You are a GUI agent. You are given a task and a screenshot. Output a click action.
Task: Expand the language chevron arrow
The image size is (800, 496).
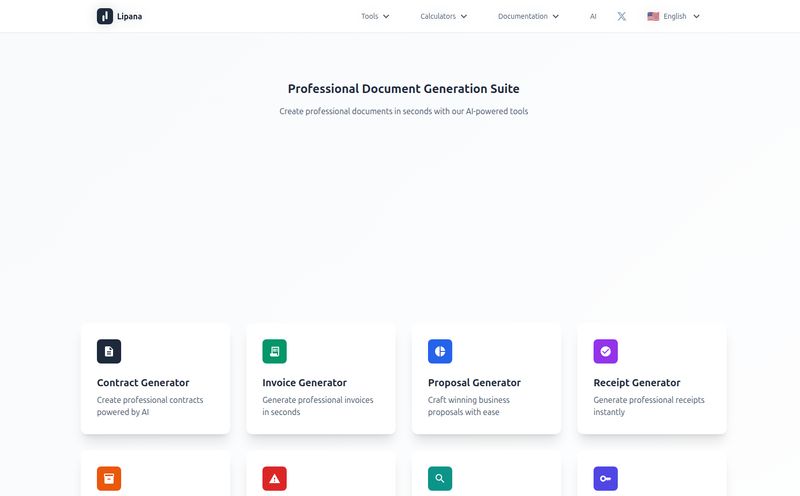696,16
